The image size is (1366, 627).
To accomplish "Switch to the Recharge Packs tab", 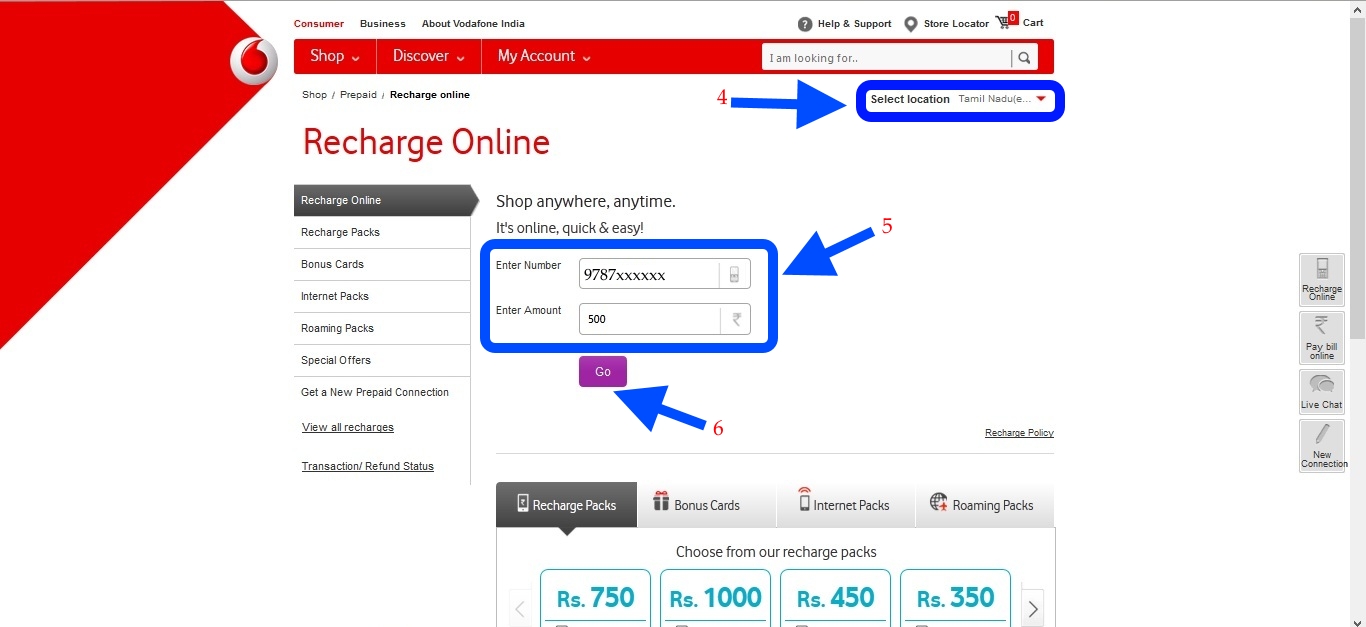I will point(566,505).
